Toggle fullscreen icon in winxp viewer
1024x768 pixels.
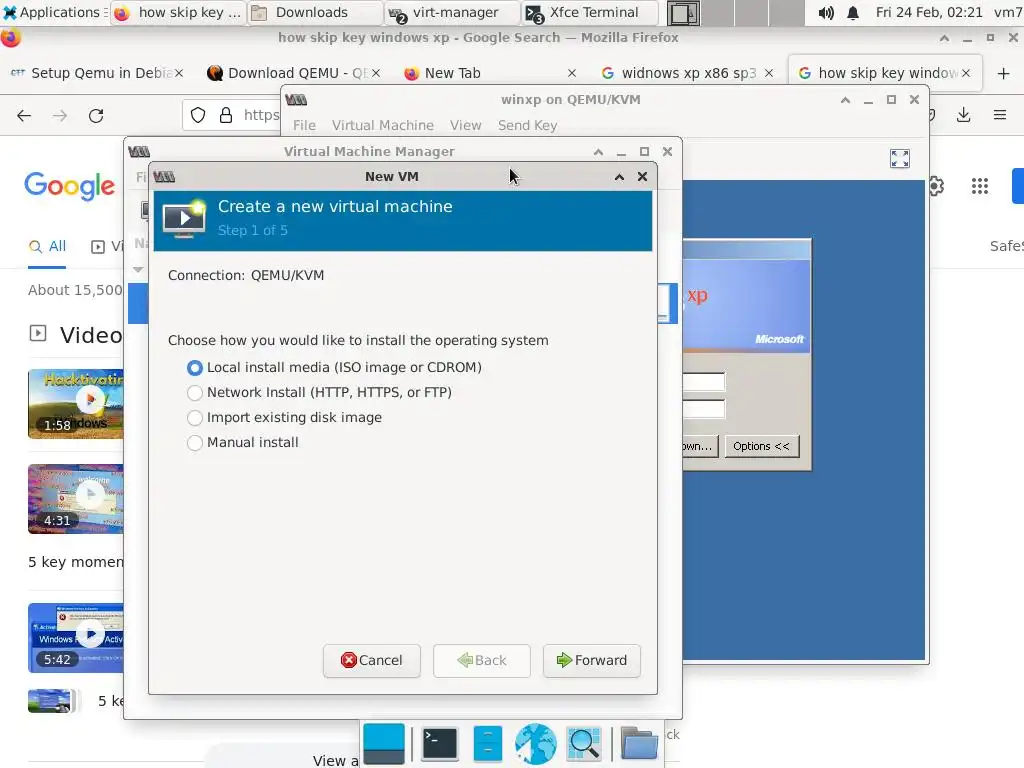click(900, 158)
